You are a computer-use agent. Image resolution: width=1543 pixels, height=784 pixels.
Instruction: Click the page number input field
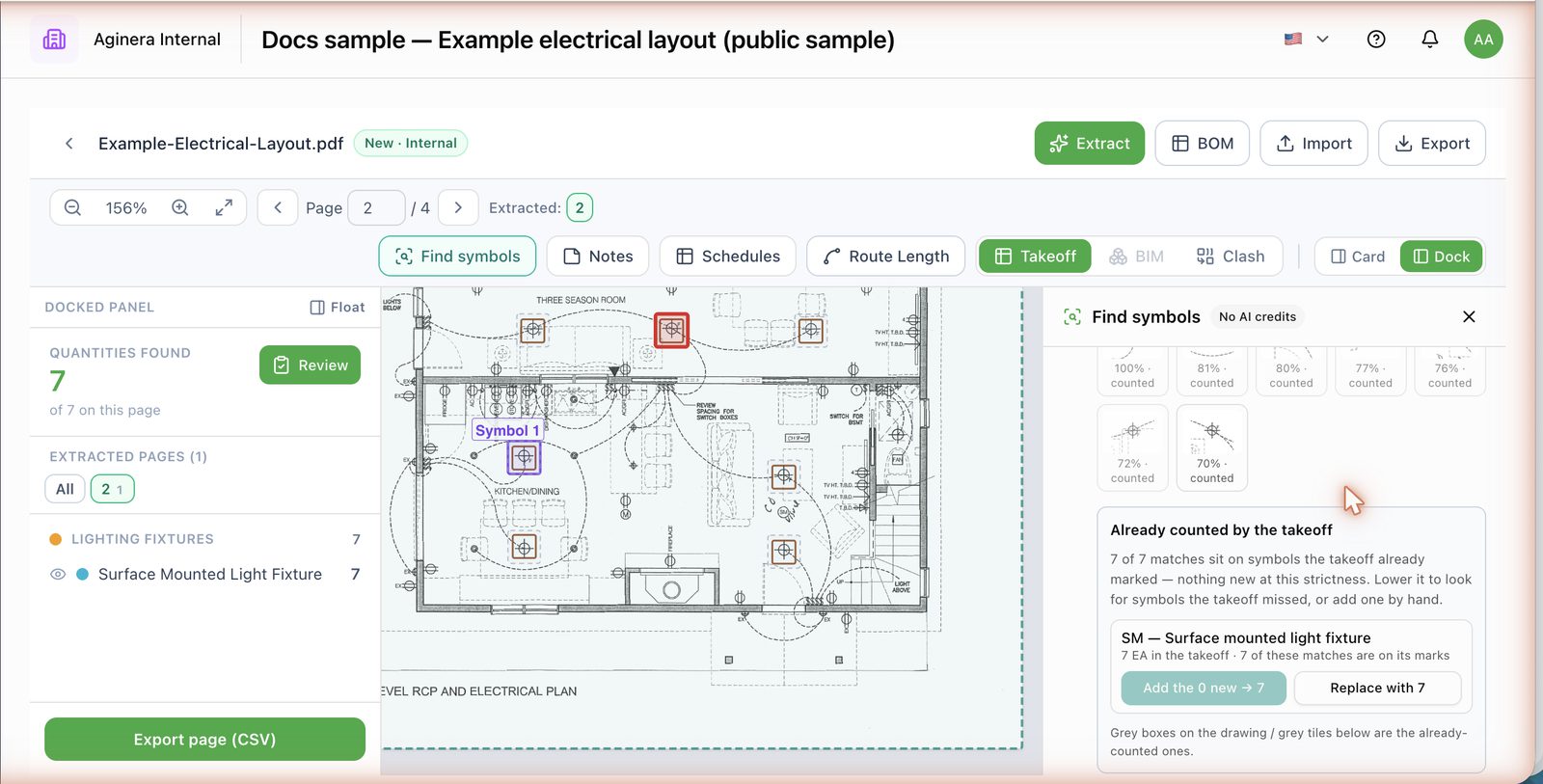coord(376,207)
